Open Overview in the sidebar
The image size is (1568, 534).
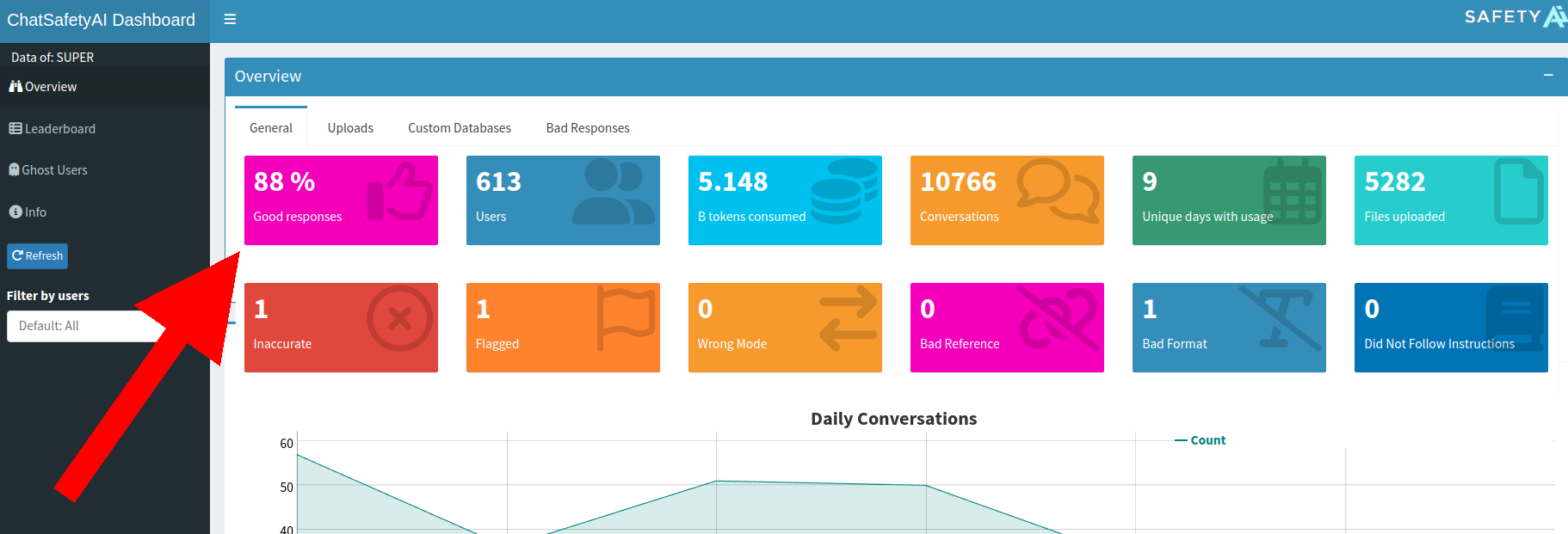(x=105, y=87)
